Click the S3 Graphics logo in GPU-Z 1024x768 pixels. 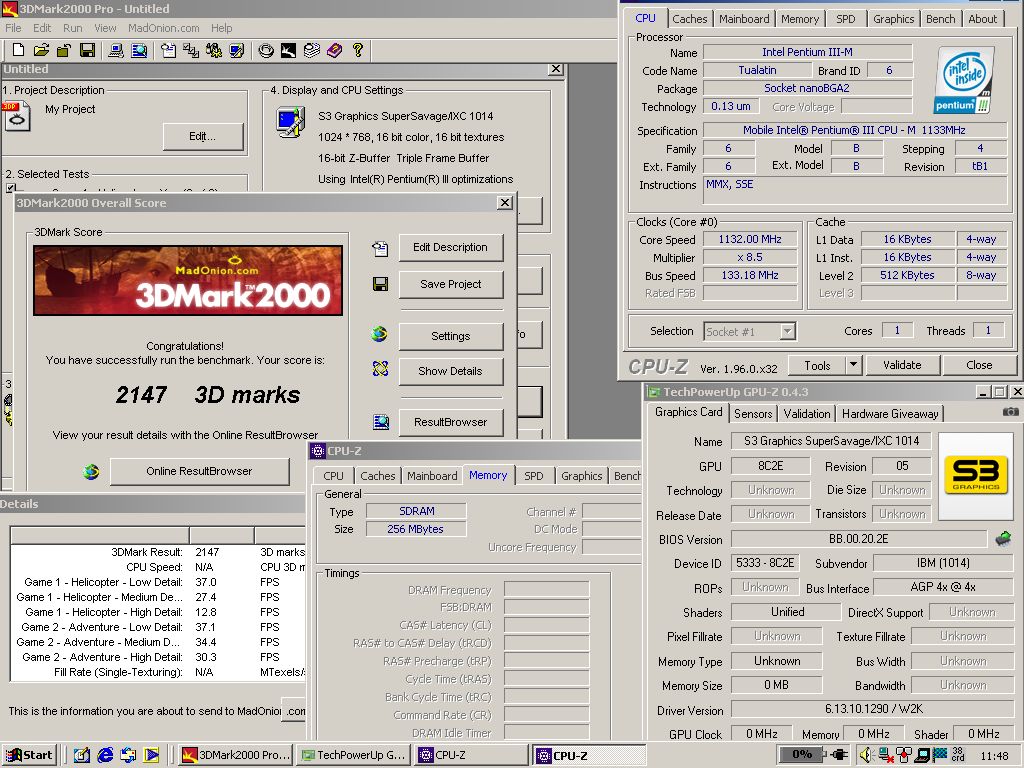pyautogui.click(x=976, y=475)
